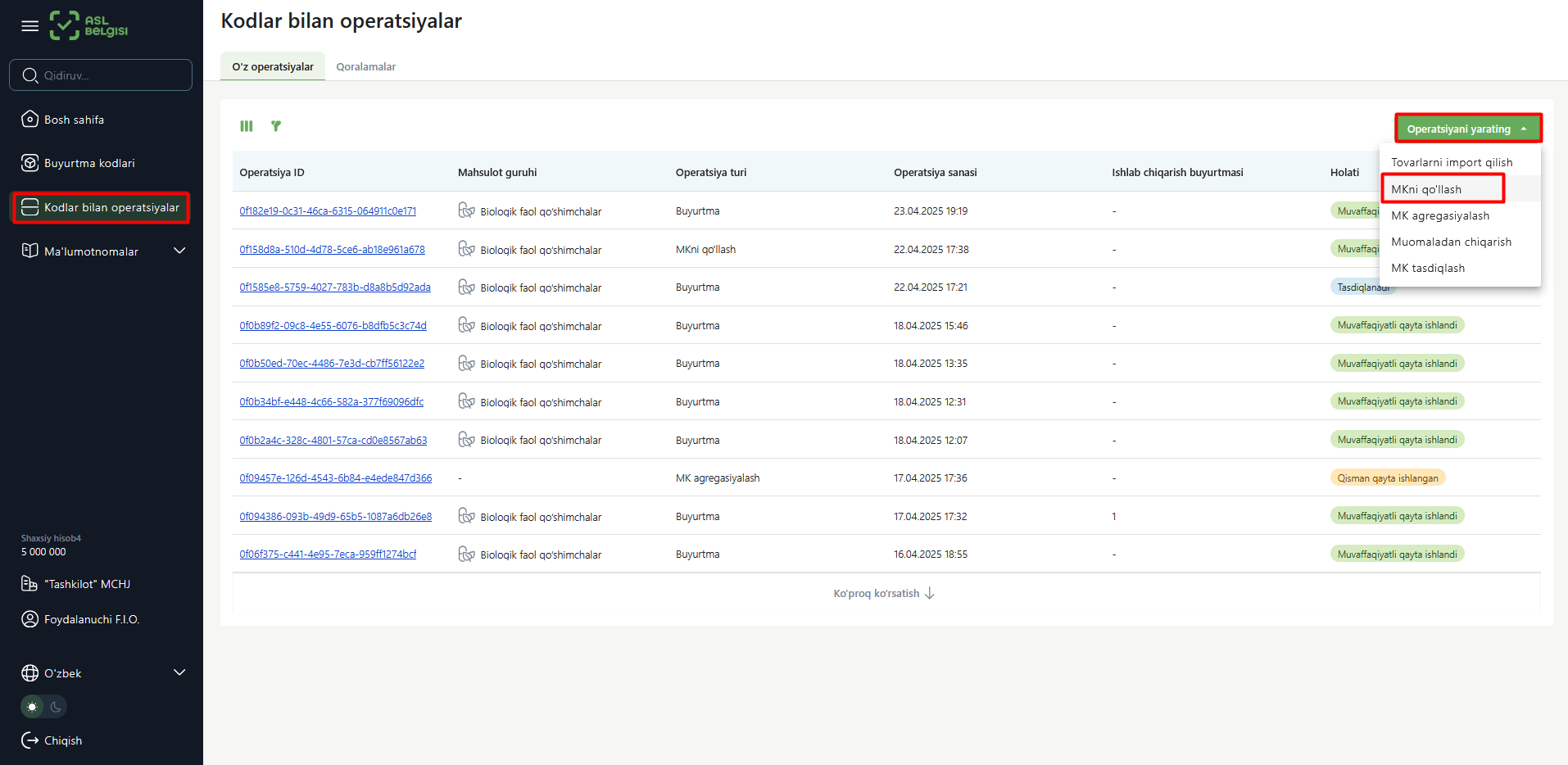Click the product group icon in row 0f158d8a
This screenshot has height=765, width=1568.
pyautogui.click(x=467, y=249)
